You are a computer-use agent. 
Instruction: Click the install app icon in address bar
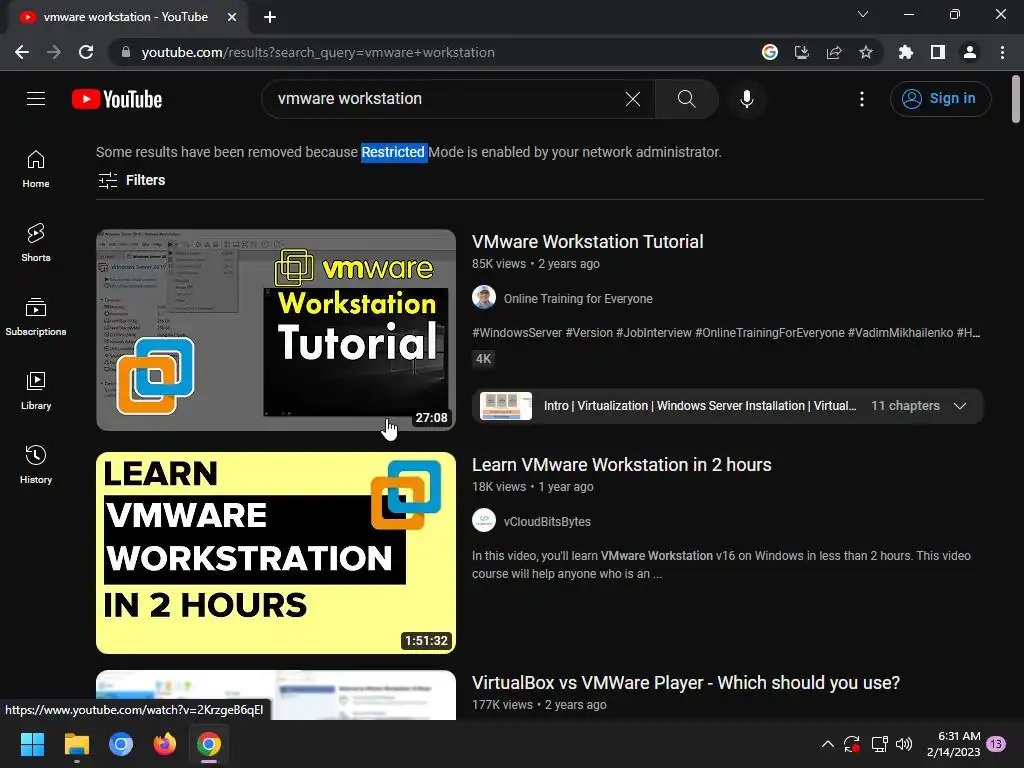(x=802, y=52)
